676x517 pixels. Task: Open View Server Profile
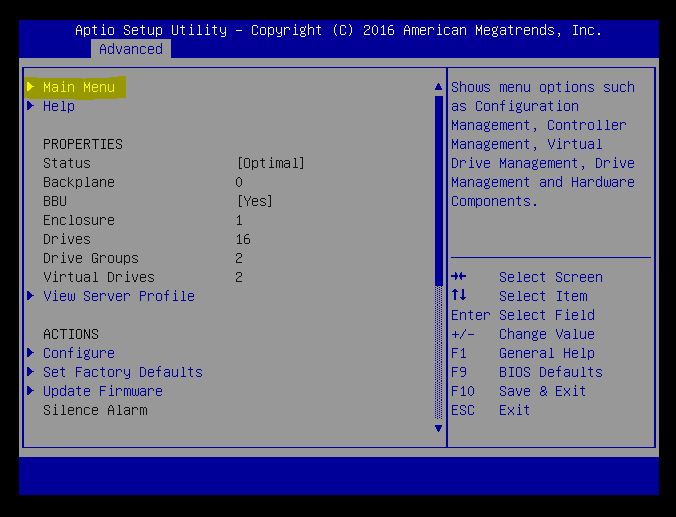119,296
